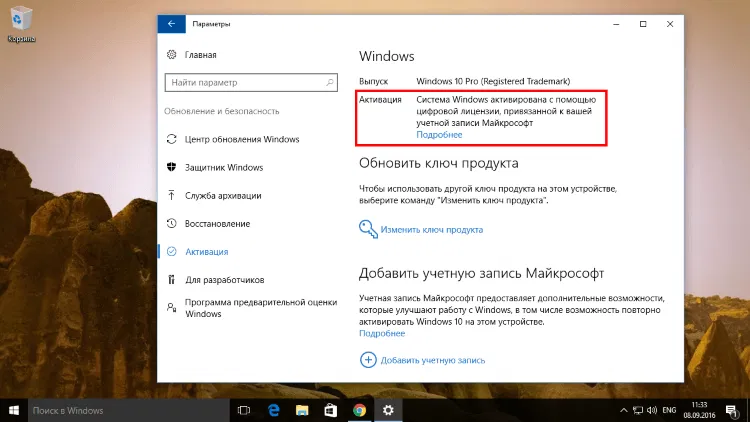Click the Settings gear on taskbar

pos(388,411)
